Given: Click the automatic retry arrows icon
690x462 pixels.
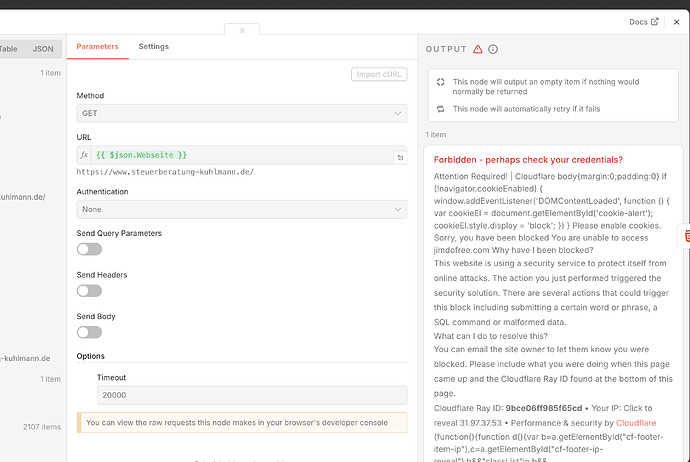Looking at the screenshot, I should pos(440,108).
